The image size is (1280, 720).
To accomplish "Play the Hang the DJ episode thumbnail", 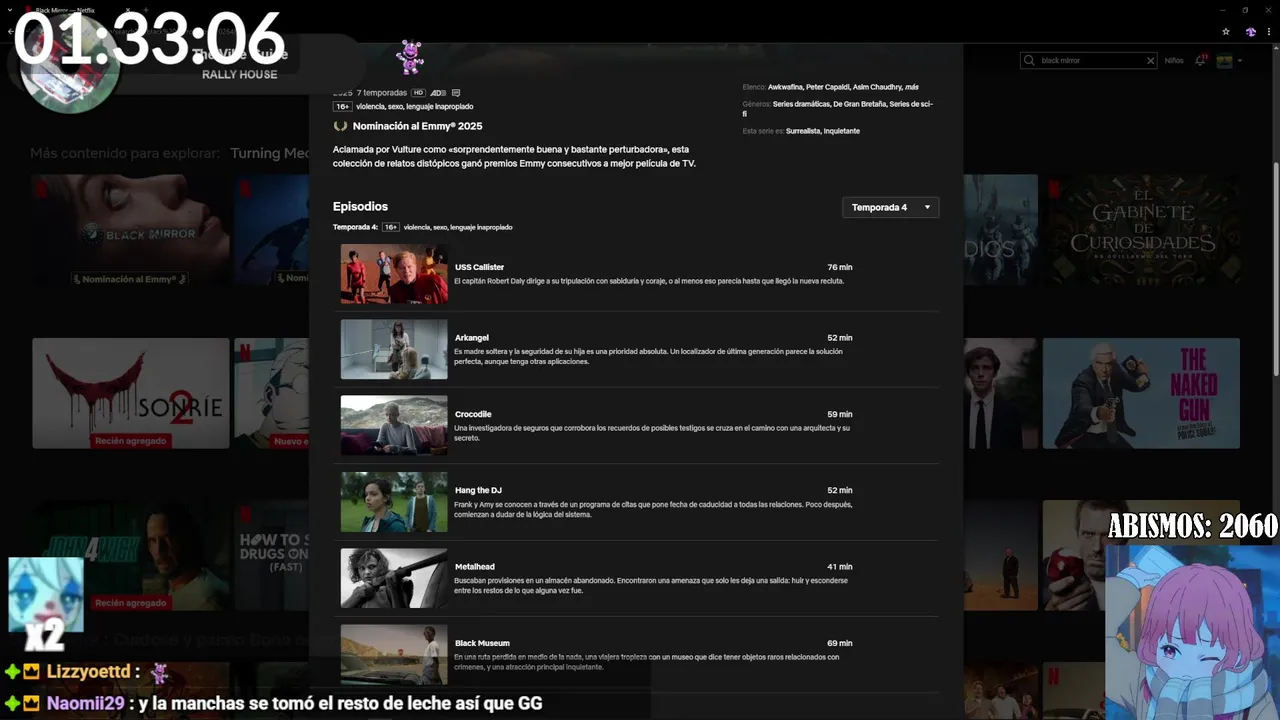I will [394, 502].
